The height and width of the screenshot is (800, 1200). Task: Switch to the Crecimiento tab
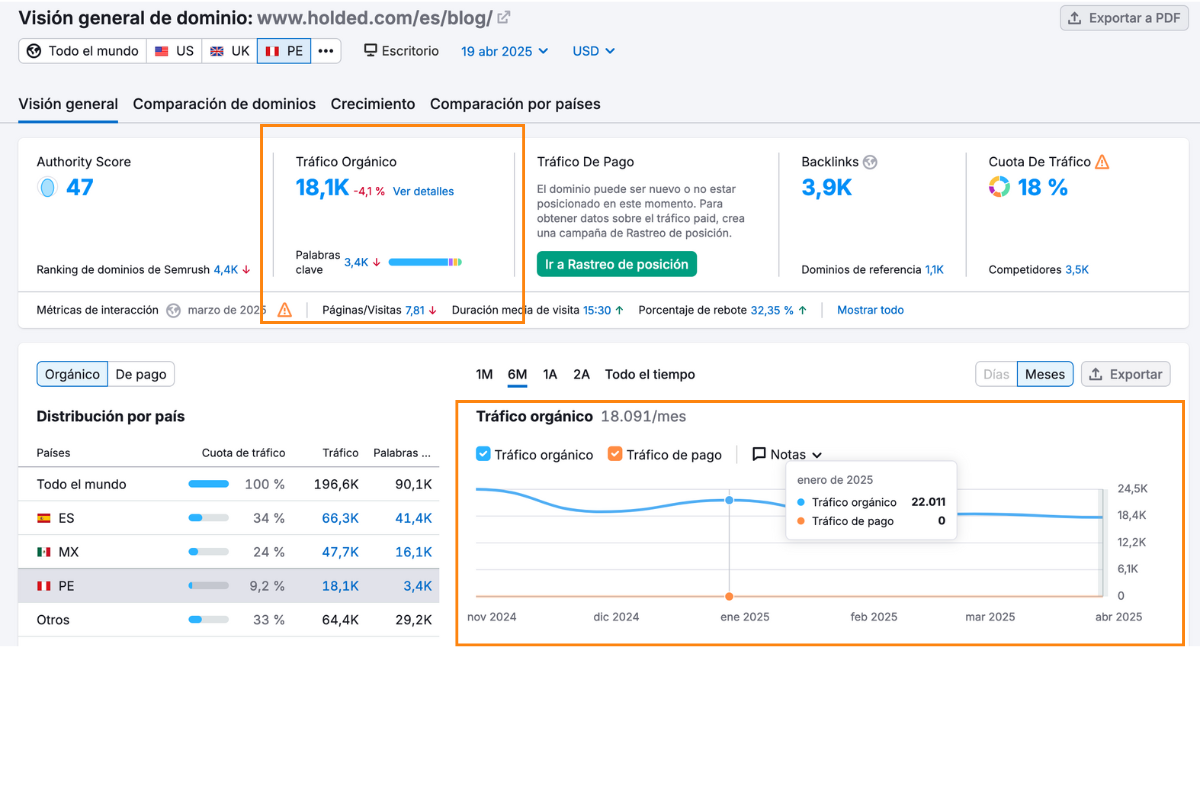(373, 104)
